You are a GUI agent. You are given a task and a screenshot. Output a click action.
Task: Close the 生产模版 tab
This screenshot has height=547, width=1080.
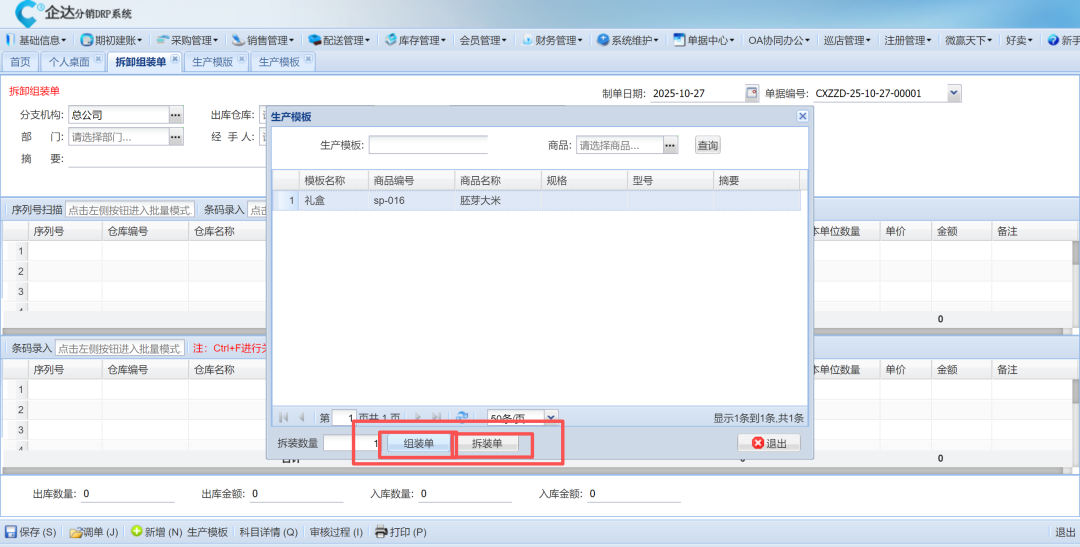click(242, 59)
